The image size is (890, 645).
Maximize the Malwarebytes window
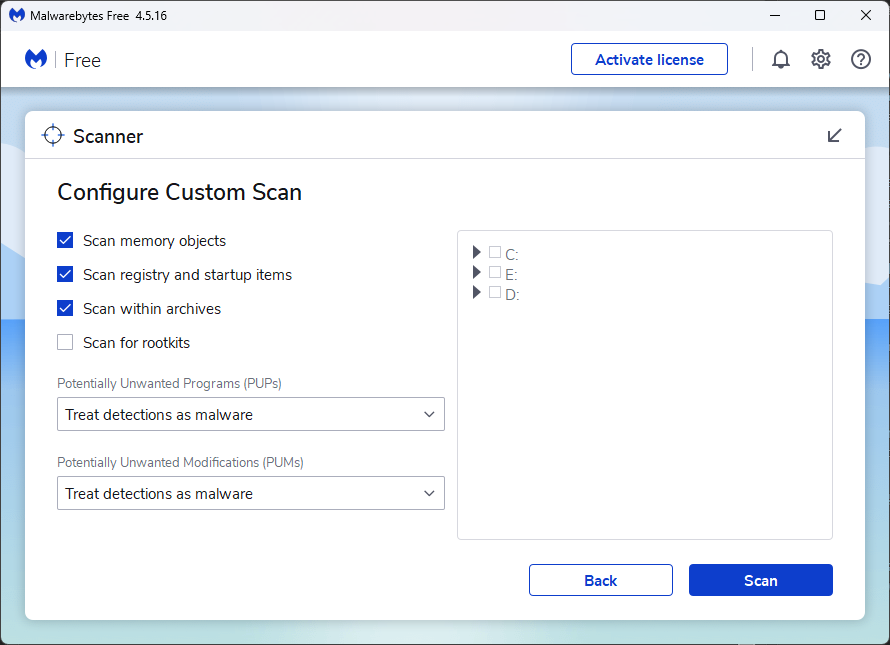(820, 15)
